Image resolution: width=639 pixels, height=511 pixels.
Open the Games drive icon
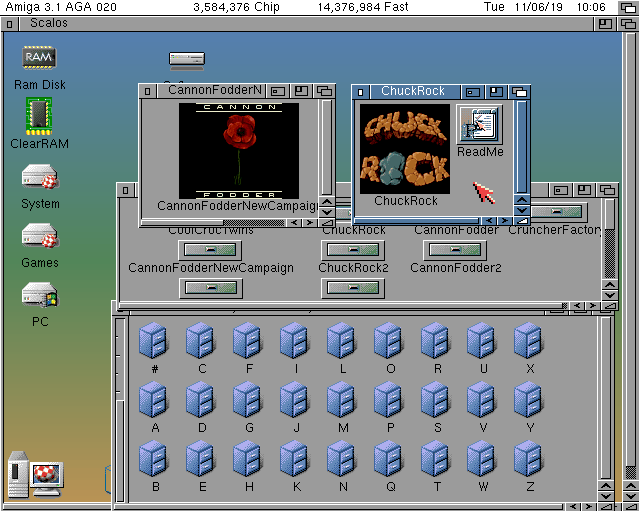click(40, 235)
